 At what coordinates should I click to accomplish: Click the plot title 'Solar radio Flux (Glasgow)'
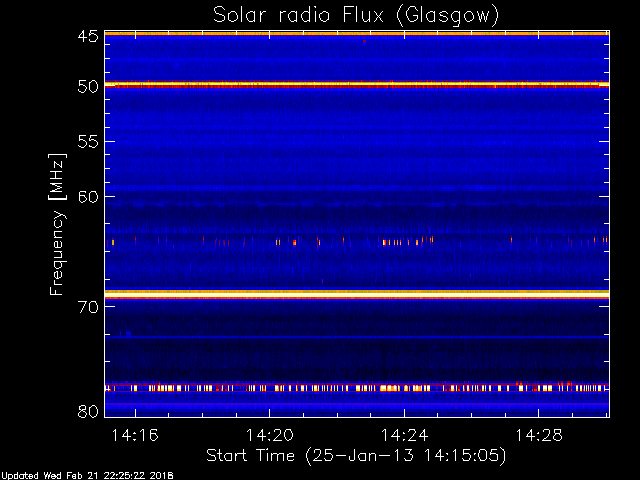click(x=356, y=16)
